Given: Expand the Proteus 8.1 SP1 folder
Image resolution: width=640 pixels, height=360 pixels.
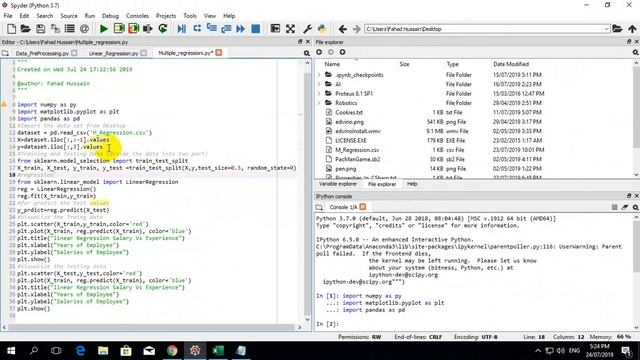Looking at the screenshot, I should [319, 93].
